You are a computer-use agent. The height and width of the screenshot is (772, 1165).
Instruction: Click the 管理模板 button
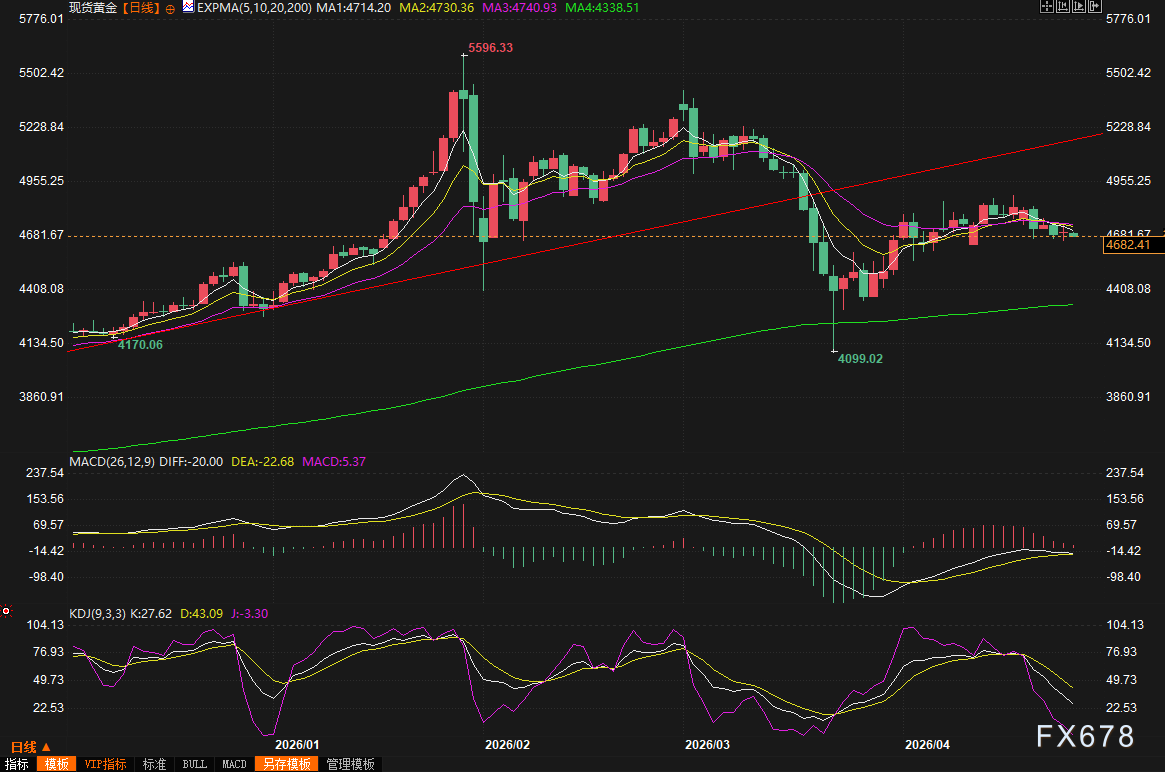click(x=350, y=763)
